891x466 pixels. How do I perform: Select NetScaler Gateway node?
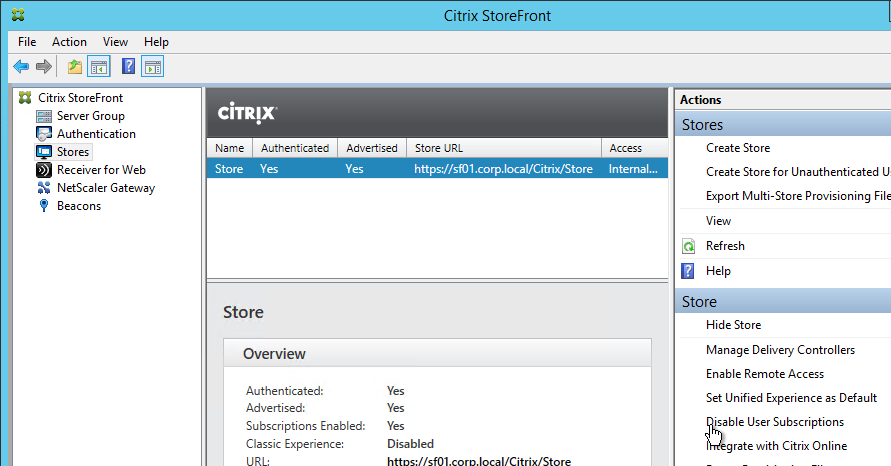coord(106,188)
